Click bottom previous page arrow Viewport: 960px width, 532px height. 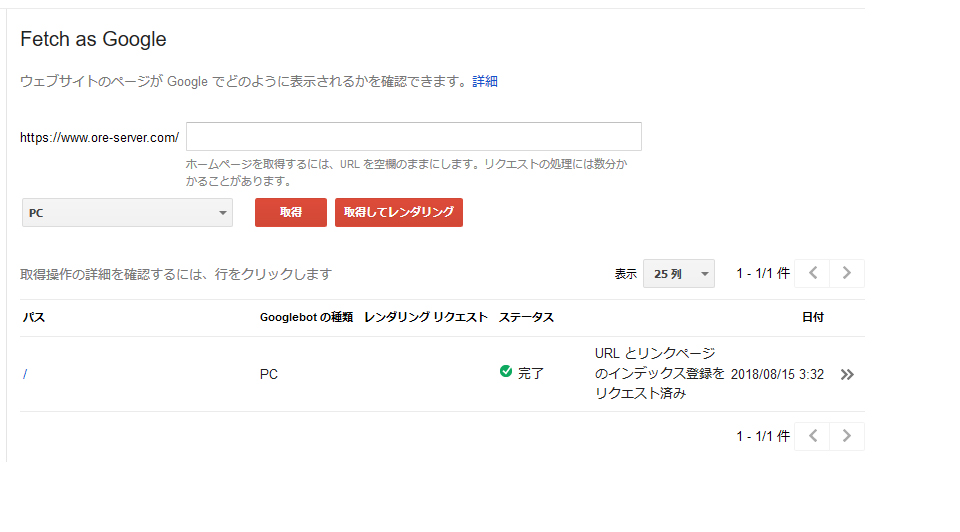click(812, 436)
